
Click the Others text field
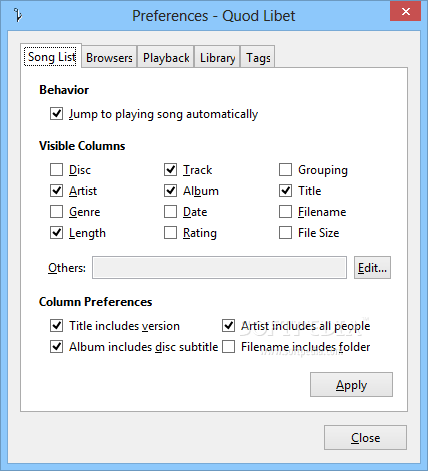(x=219, y=267)
